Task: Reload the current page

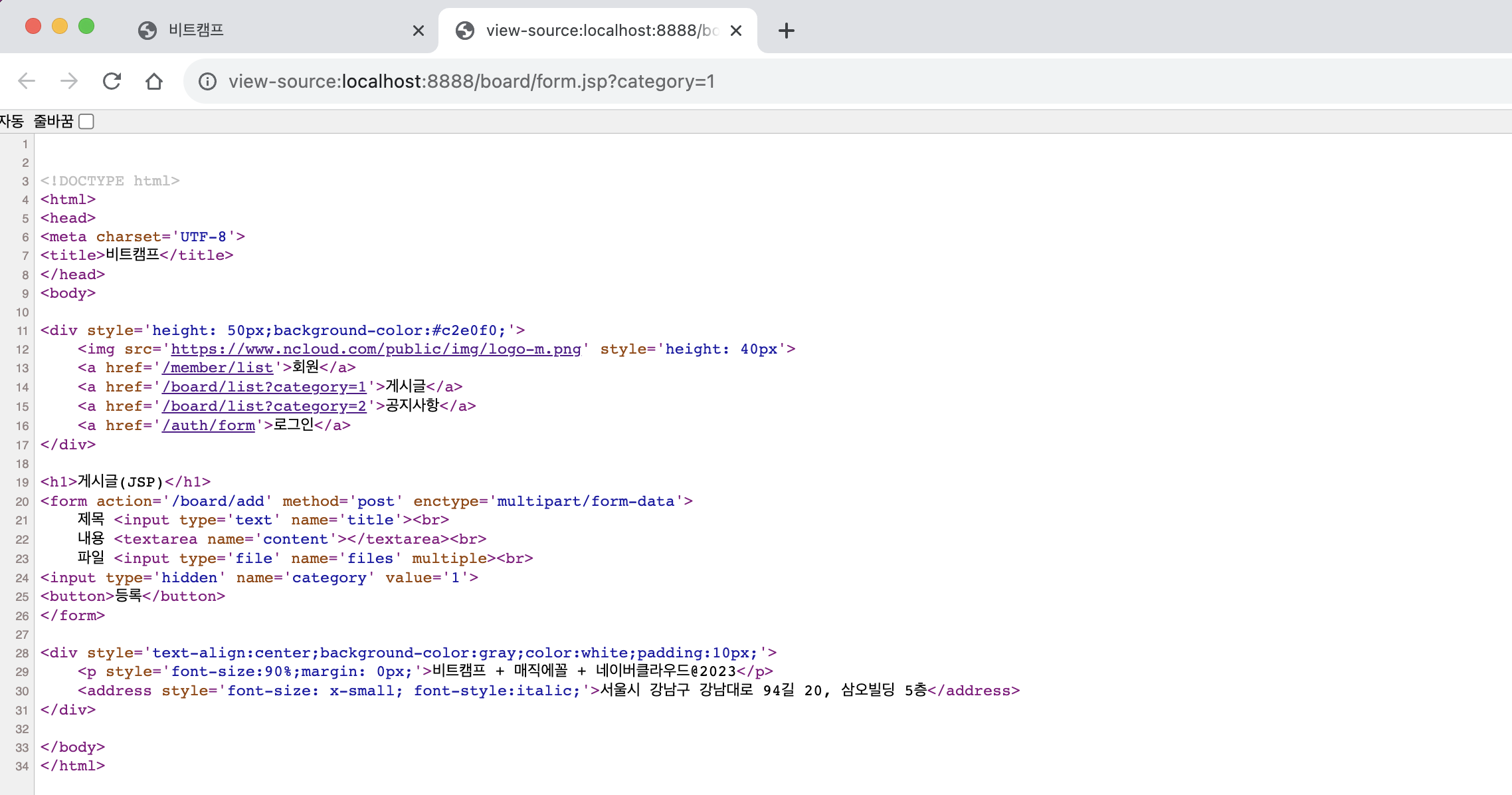Action: tap(112, 81)
